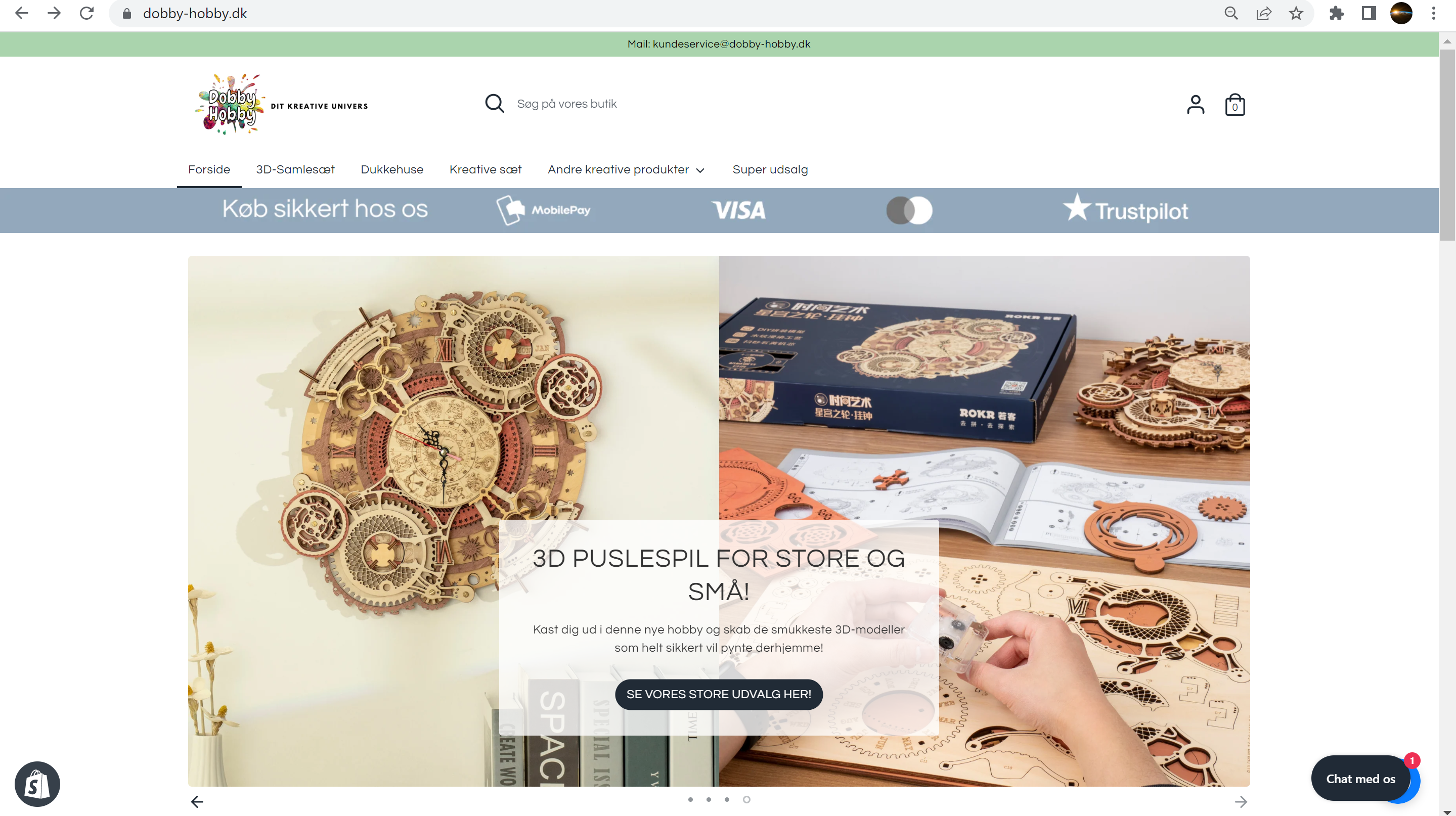Open the Shopify bag badge
This screenshot has width=1456, height=816.
click(x=37, y=784)
